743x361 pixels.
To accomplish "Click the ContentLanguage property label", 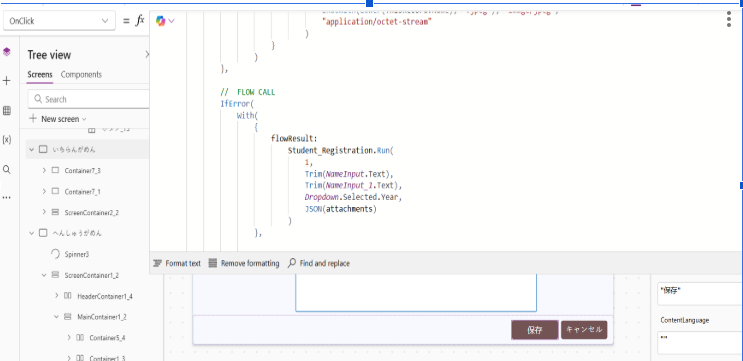I will point(685,321).
